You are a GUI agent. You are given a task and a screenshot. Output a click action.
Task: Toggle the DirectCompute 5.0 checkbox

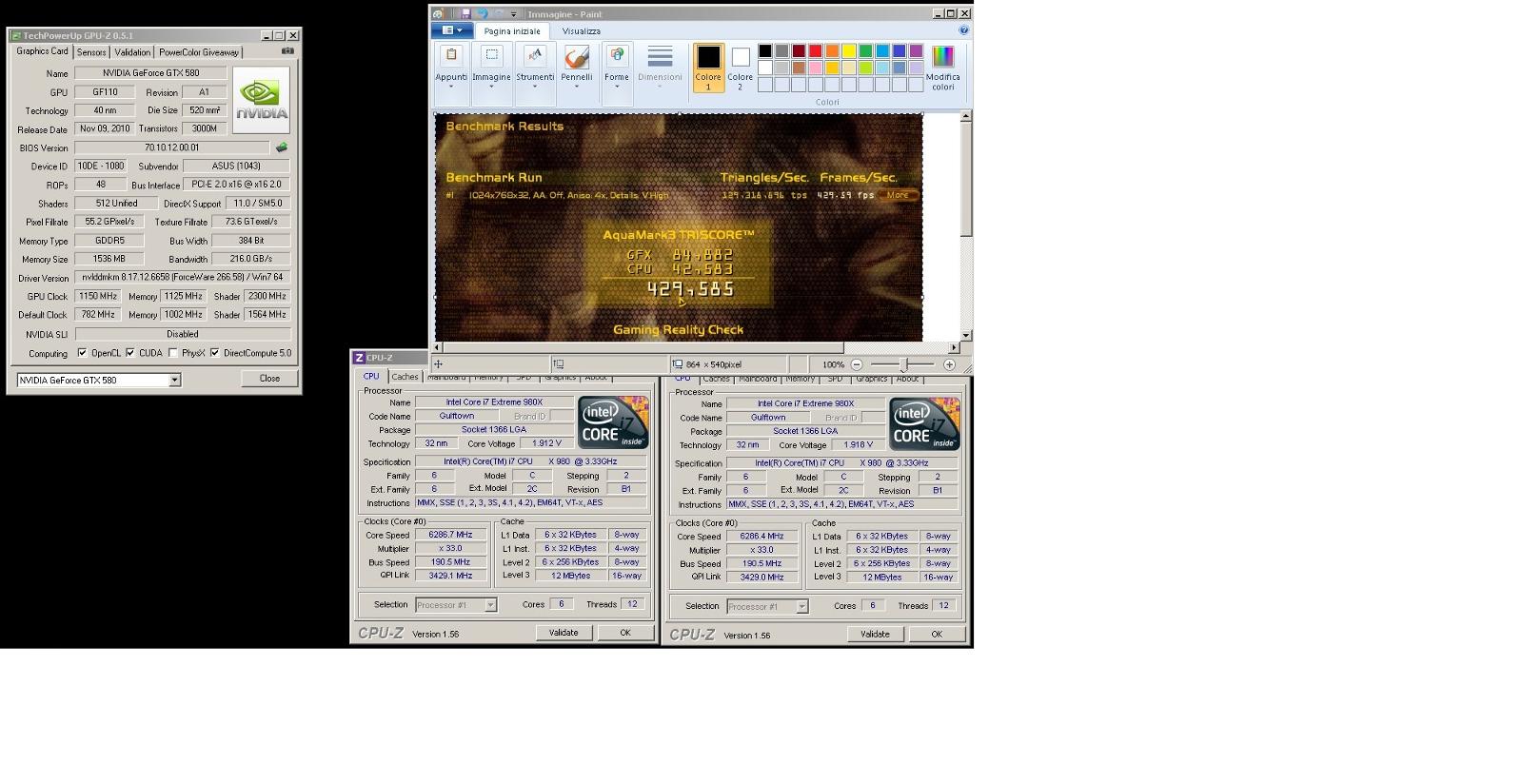click(x=214, y=353)
